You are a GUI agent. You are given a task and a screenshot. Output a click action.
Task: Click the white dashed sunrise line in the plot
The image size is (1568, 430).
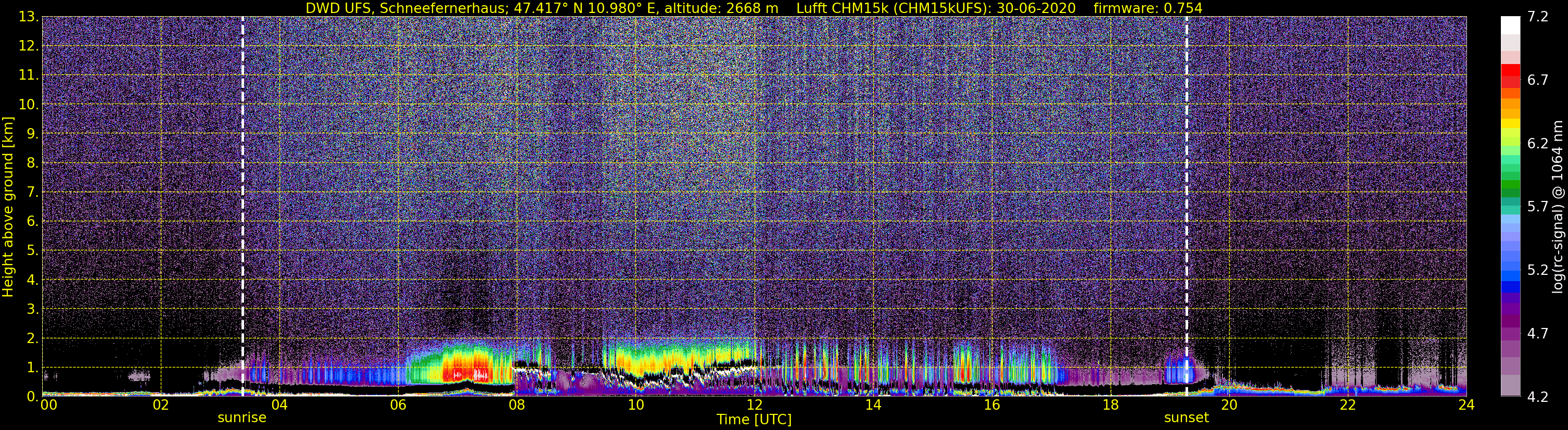click(243, 207)
